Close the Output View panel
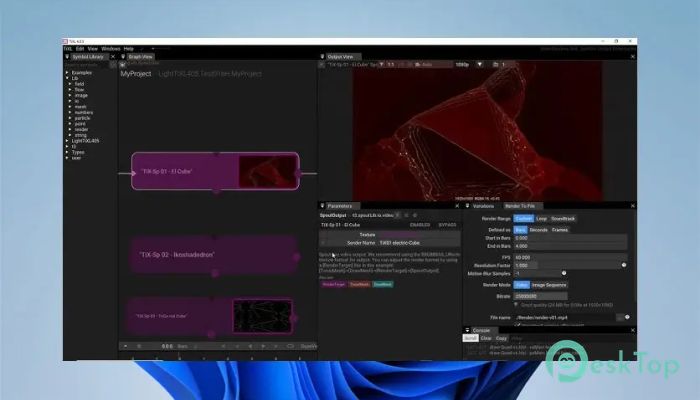The width and height of the screenshot is (700, 400). click(x=632, y=57)
